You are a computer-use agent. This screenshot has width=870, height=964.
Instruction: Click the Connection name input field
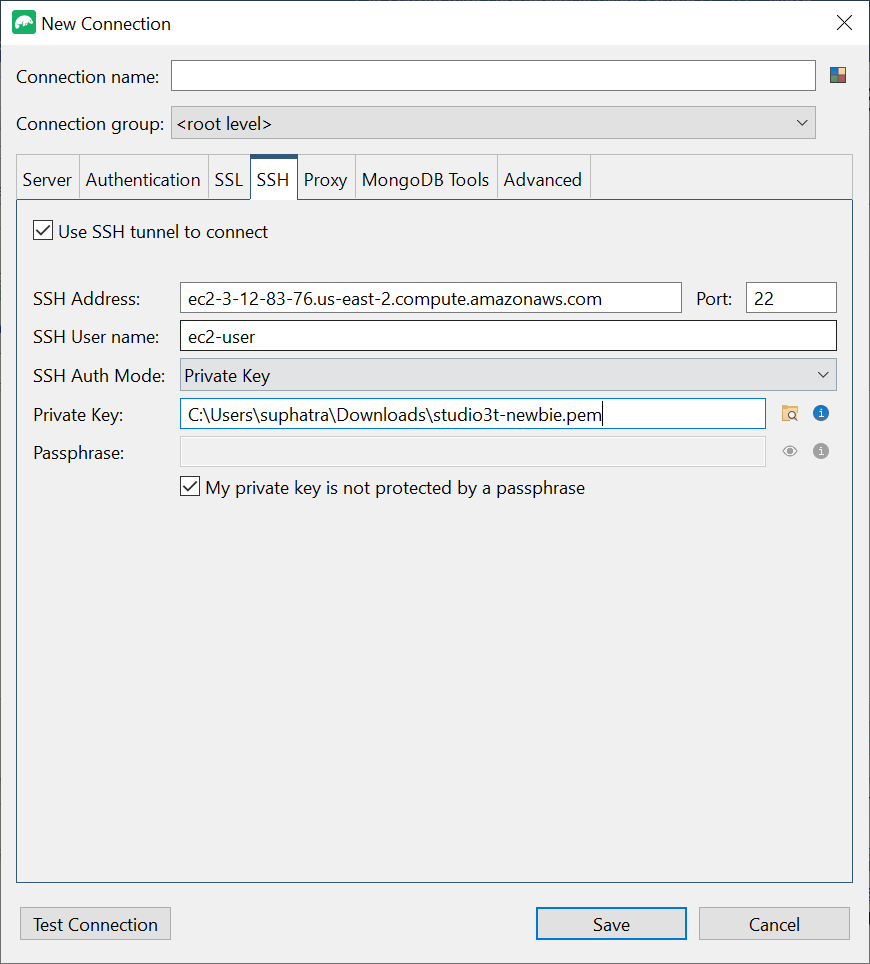493,74
